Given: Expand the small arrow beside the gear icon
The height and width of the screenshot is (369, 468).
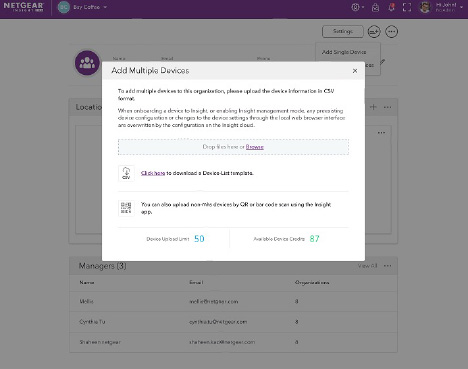Looking at the screenshot, I should (363, 7).
